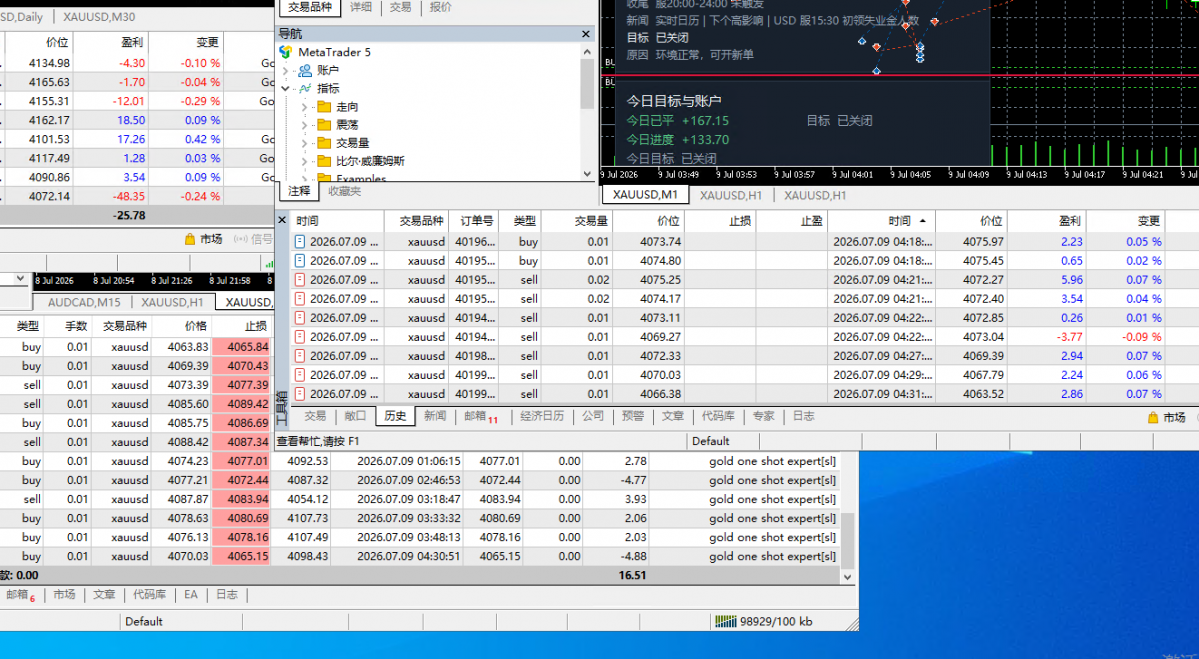1199x659 pixels.
Task: Click the down arrow of left window history scrollbar
Action: pyautogui.click(x=846, y=577)
